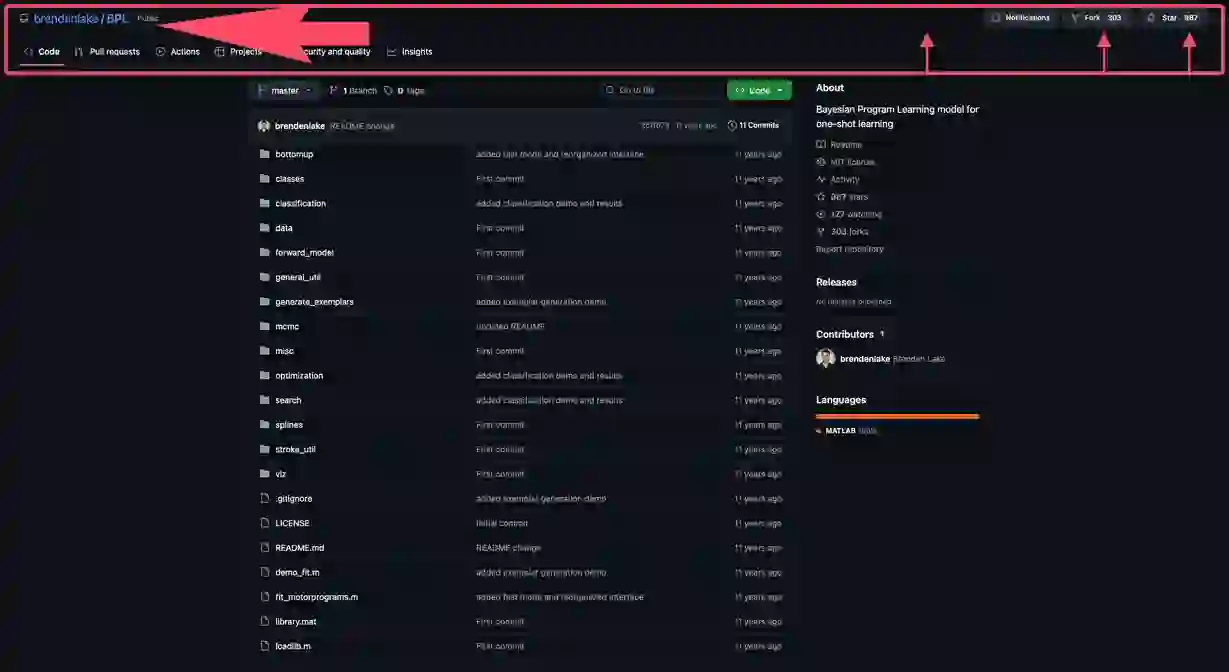Click the file icon next to .gitignore
The width and height of the screenshot is (1229, 672).
coord(264,498)
